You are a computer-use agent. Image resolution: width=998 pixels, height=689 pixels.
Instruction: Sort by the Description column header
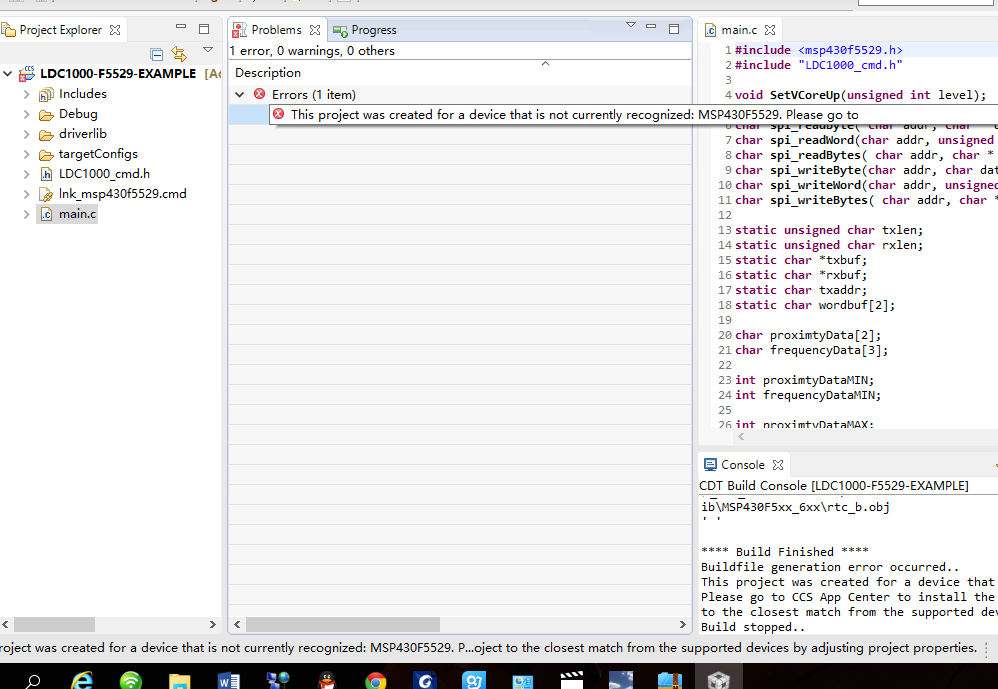pos(268,73)
